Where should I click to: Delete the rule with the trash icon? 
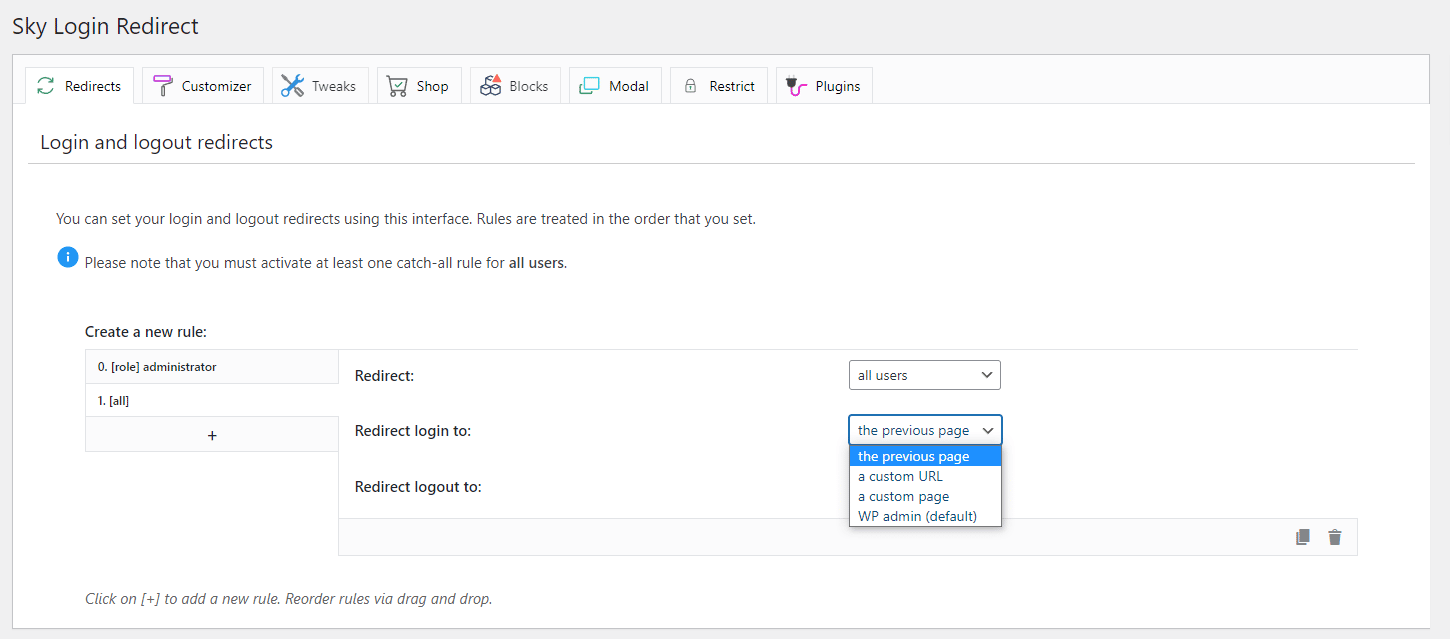point(1334,536)
